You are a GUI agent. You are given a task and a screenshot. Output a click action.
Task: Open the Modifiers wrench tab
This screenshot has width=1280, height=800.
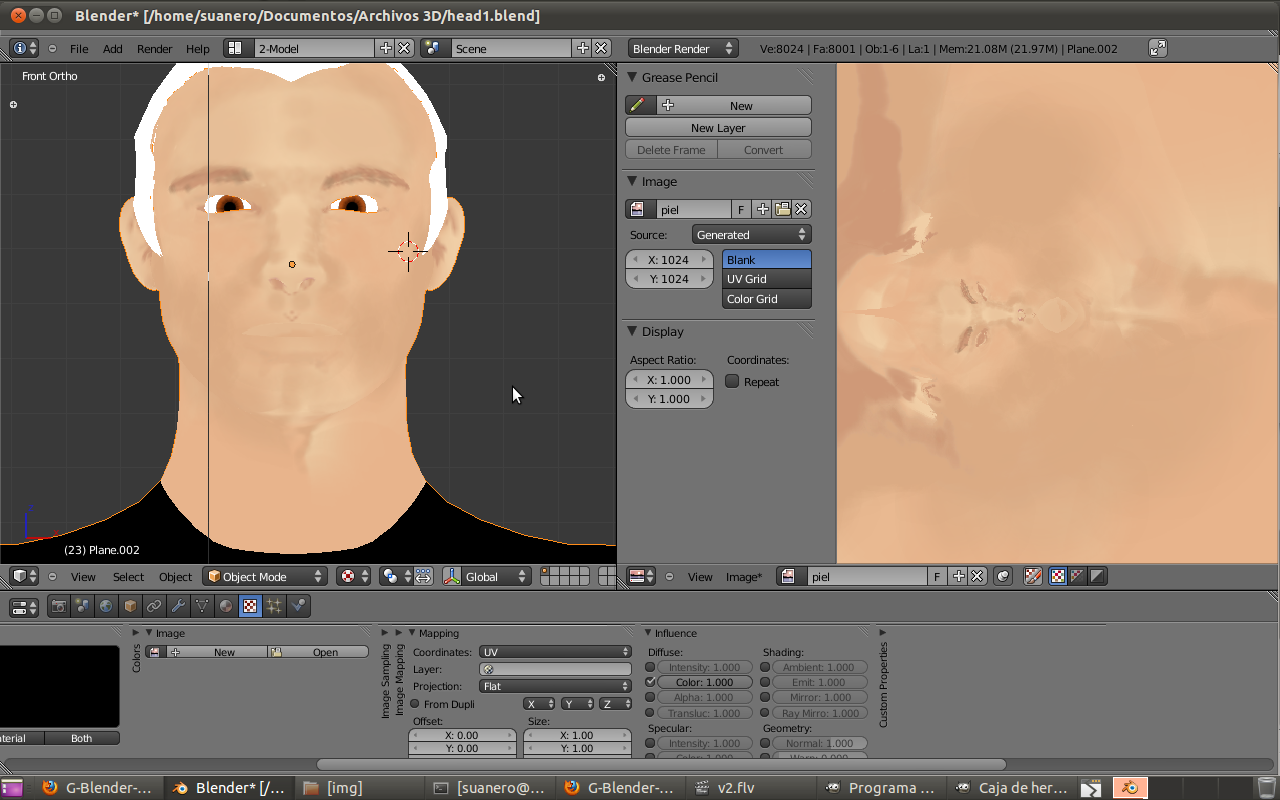[x=178, y=606]
